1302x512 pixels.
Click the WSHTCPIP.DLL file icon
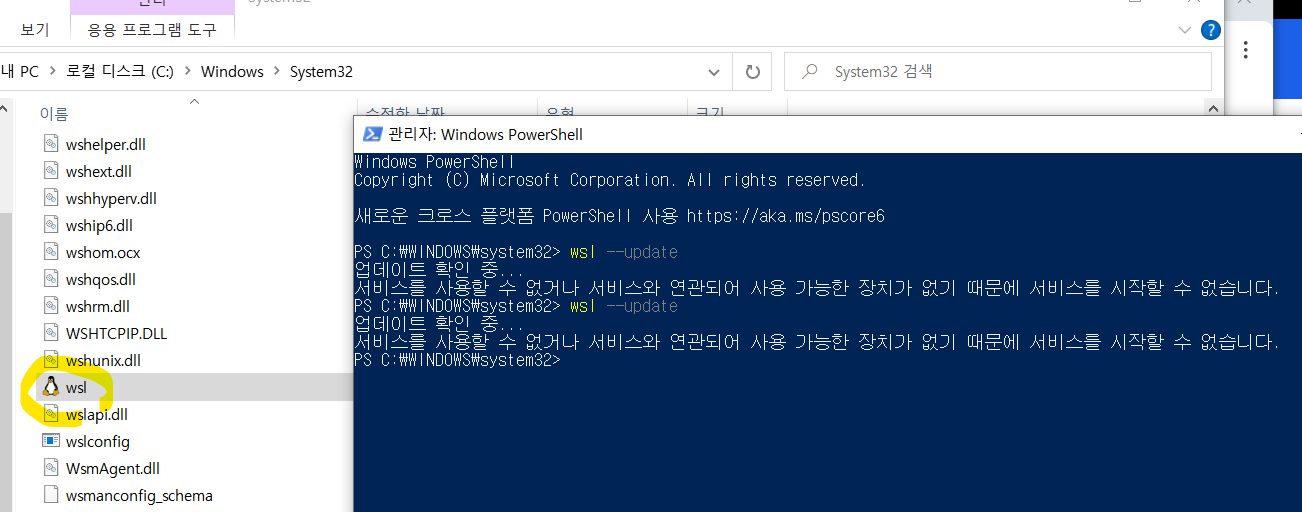[51, 333]
